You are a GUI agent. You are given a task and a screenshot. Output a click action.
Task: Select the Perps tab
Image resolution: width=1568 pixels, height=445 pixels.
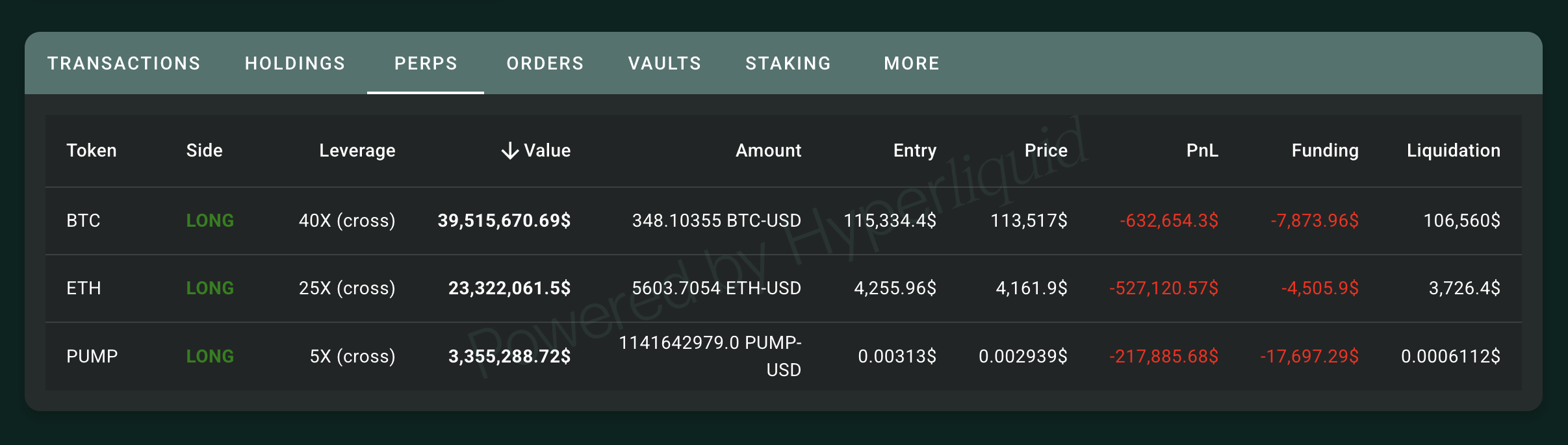coord(426,63)
